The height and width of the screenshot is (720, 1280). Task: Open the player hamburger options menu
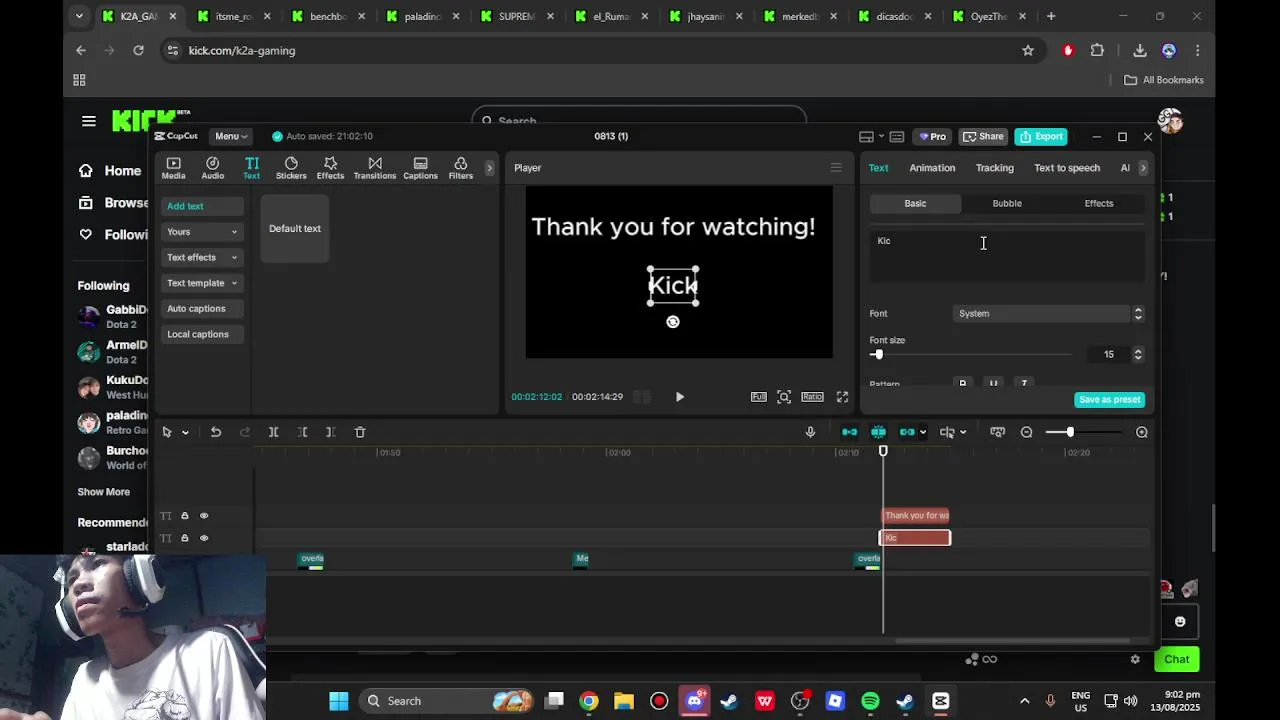click(x=836, y=168)
